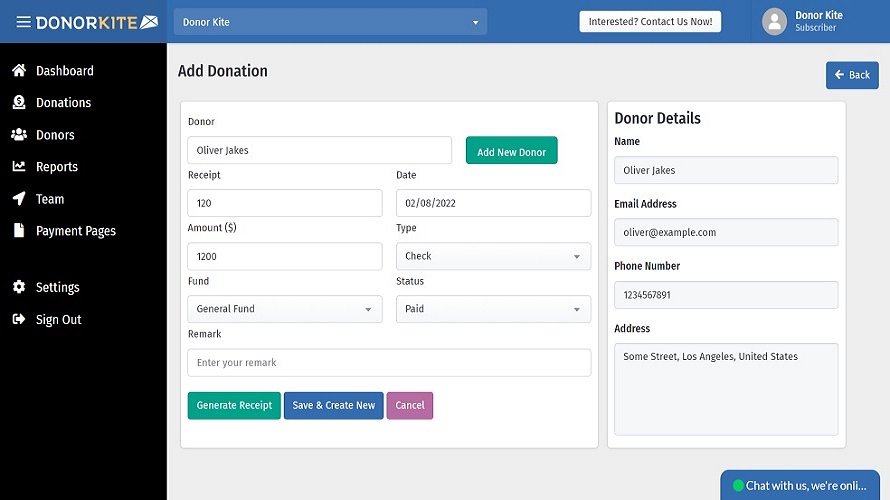Click the hamburger menu icon
Viewport: 890px width, 500px height.
23,22
